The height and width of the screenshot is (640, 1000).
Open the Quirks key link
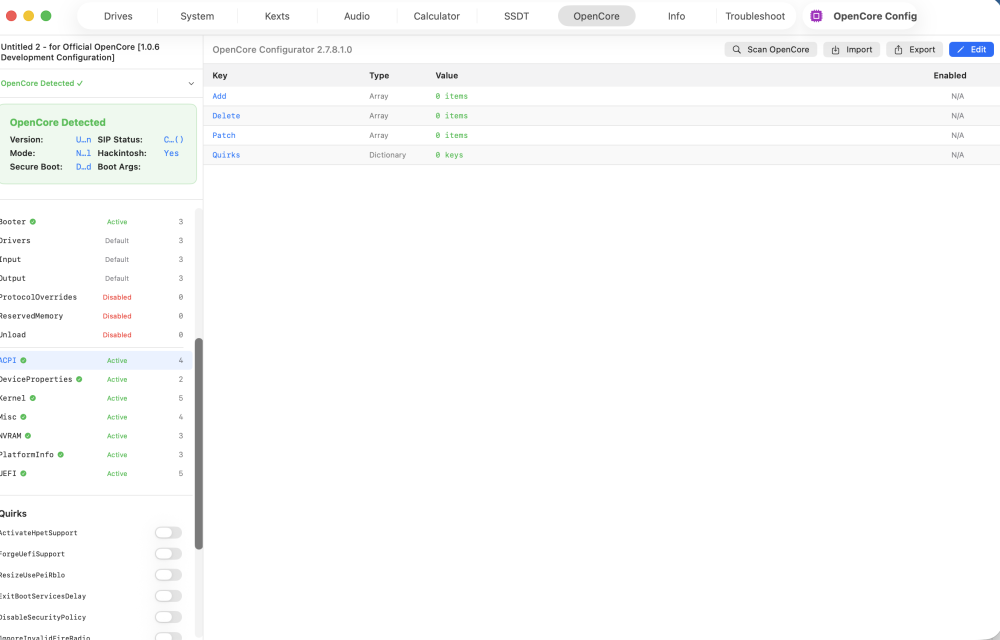[x=226, y=155]
